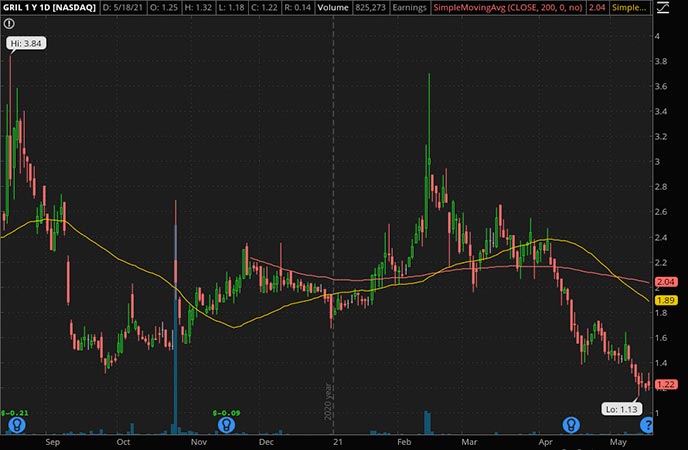The image size is (688, 450).
Task: Click the 3 price axis label
Action: click(x=657, y=162)
